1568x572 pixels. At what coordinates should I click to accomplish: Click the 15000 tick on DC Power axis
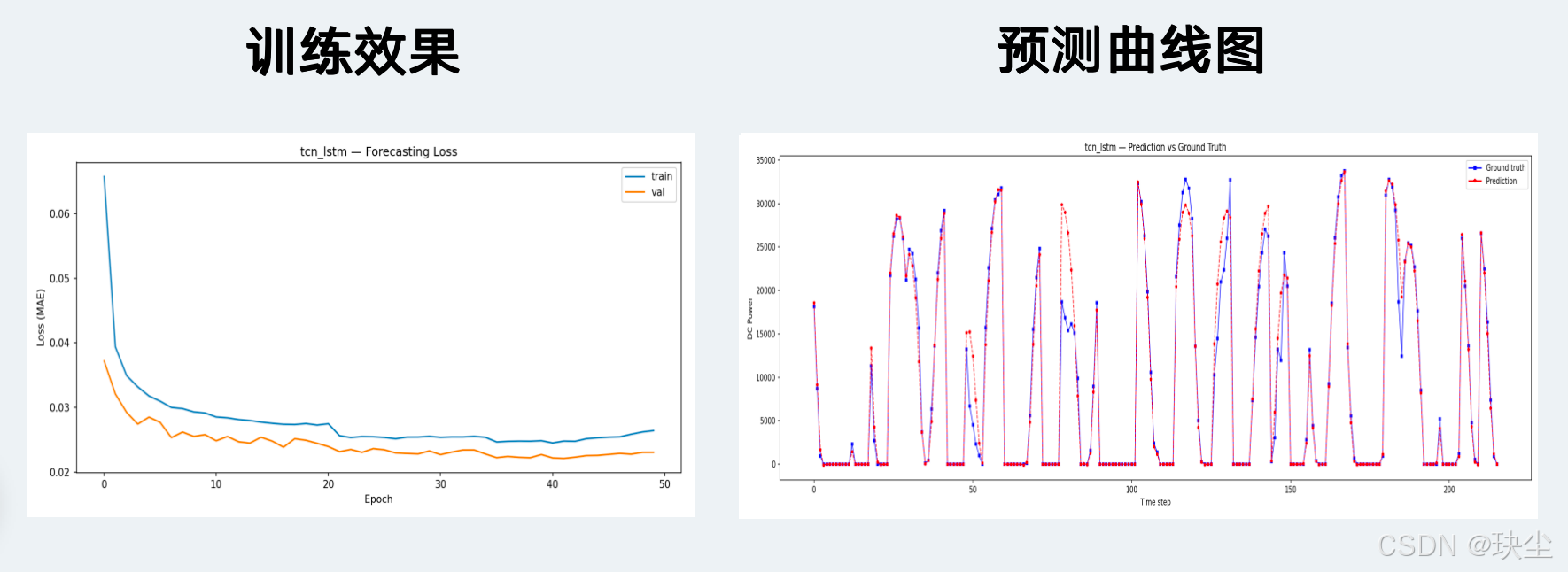tap(765, 334)
